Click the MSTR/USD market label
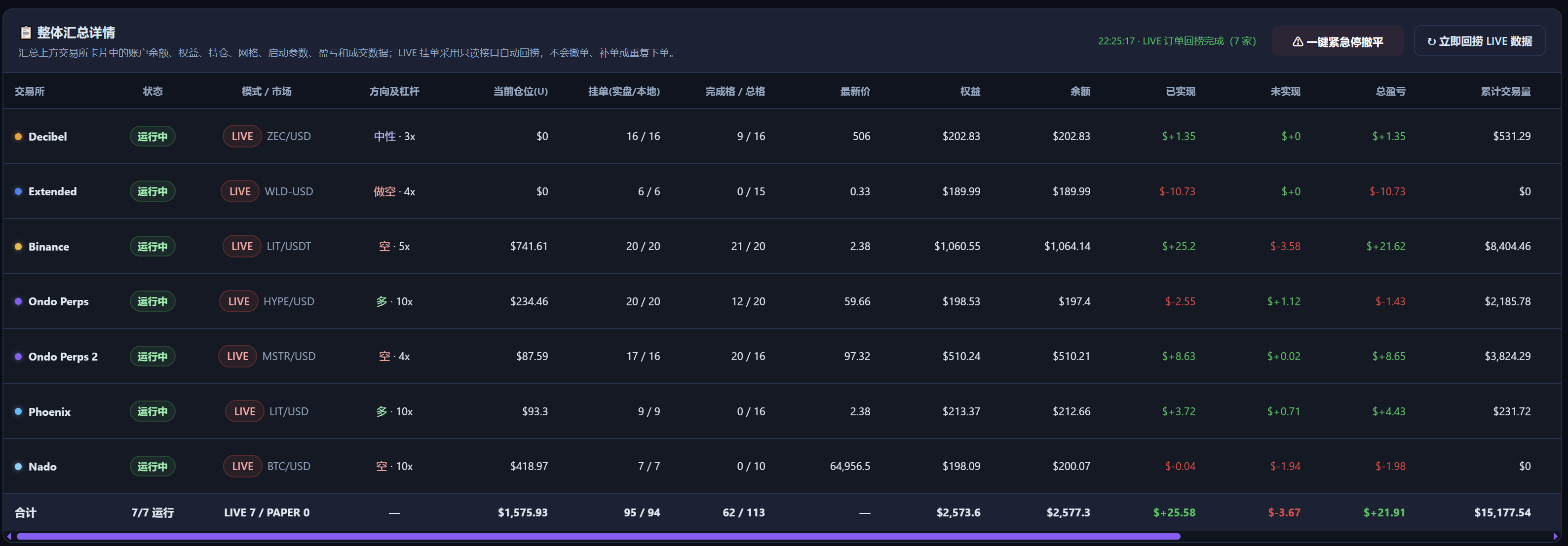The height and width of the screenshot is (546, 1568). pyautogui.click(x=289, y=356)
